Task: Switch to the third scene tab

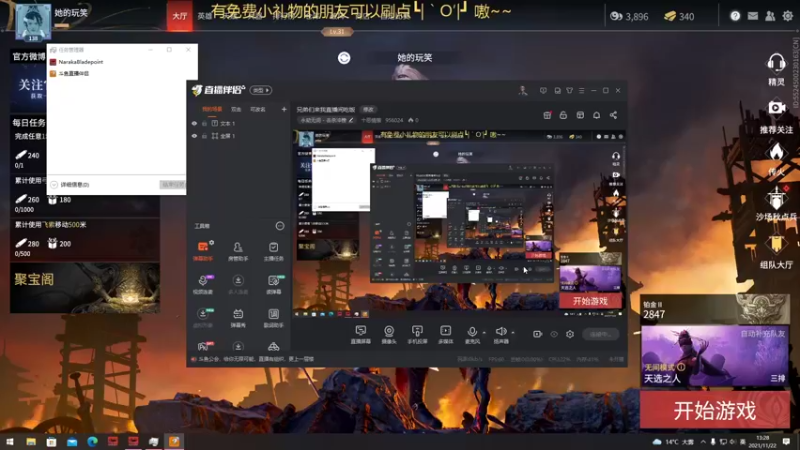Action: 258,109
